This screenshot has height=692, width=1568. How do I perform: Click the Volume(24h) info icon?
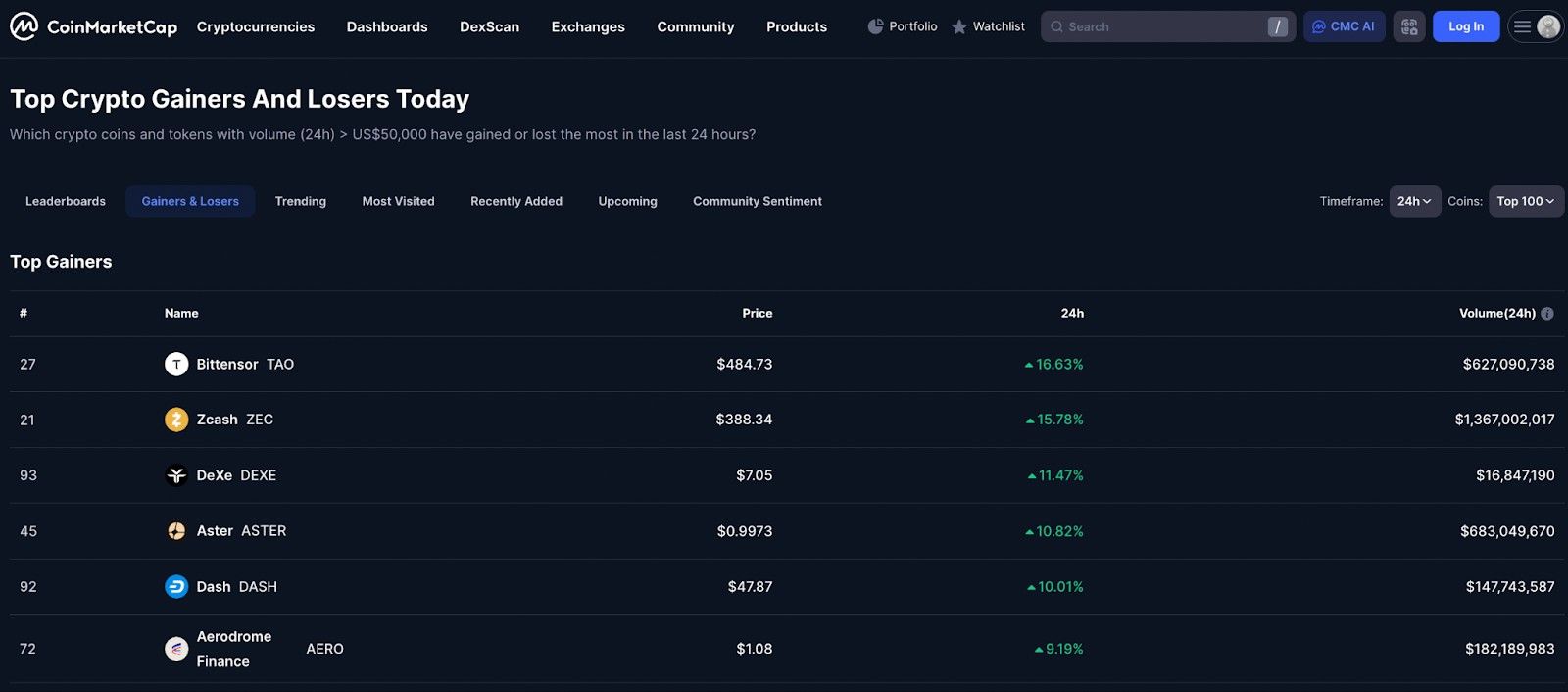point(1547,314)
